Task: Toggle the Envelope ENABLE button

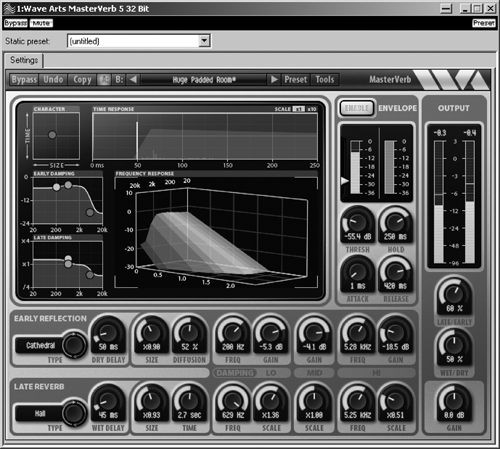Action: (x=357, y=108)
